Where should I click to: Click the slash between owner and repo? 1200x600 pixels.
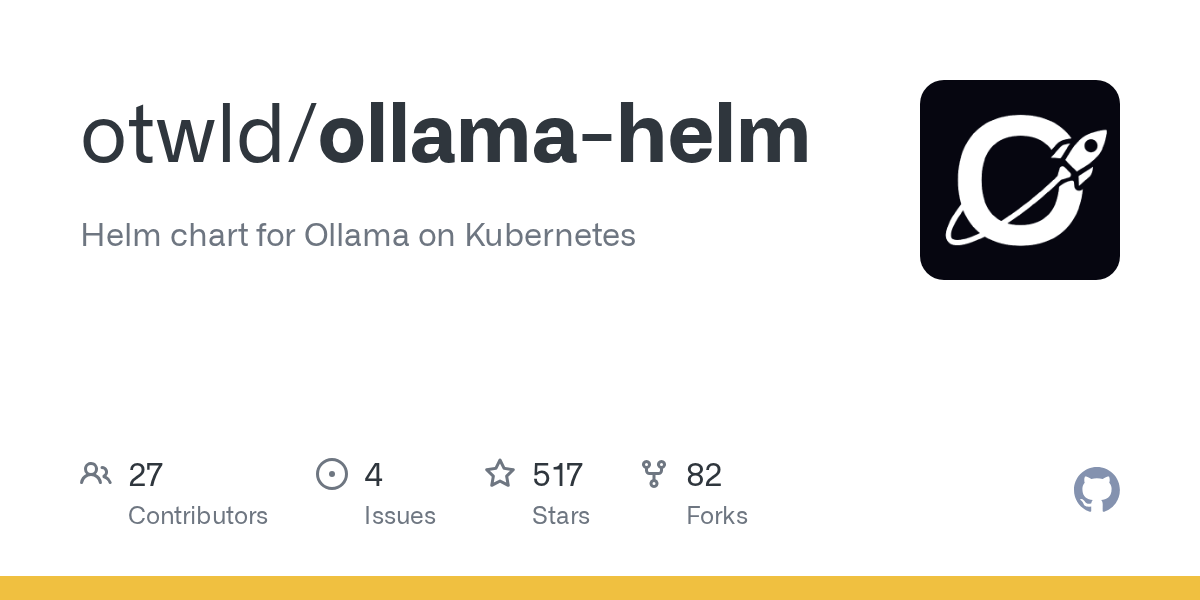pyautogui.click(x=301, y=137)
